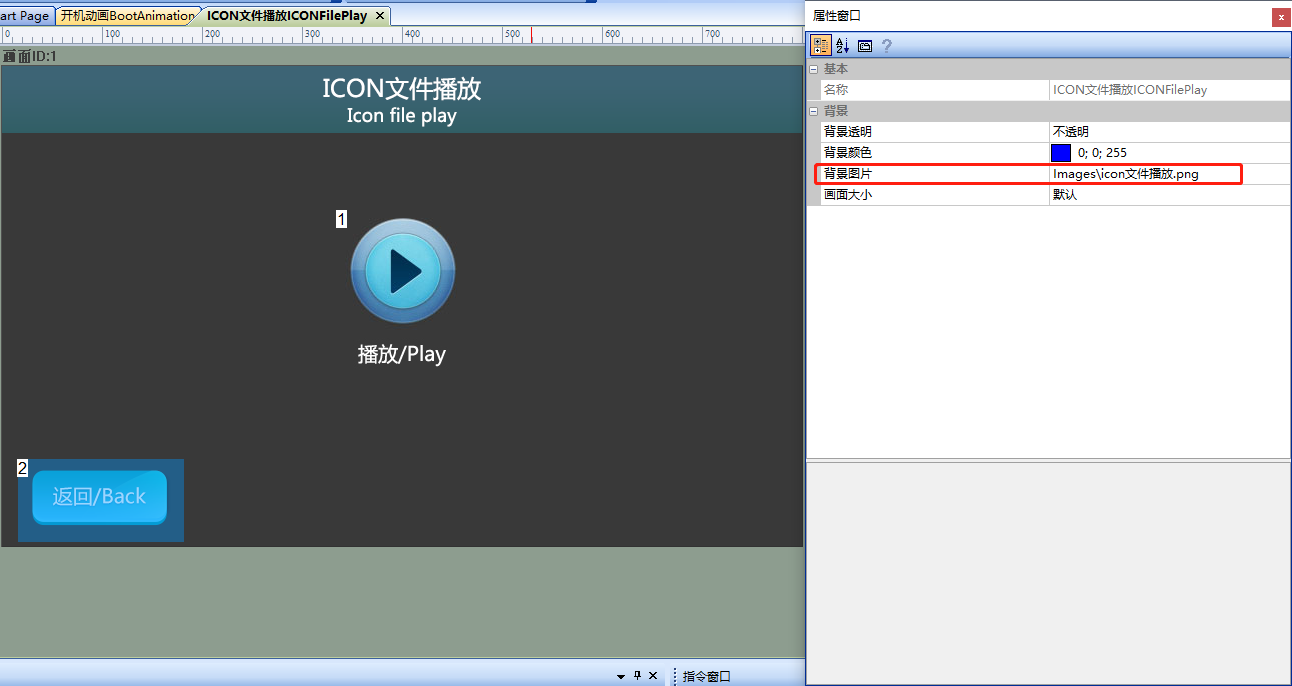Sort properties alphabetically with A-Z icon
This screenshot has width=1292, height=686.
tap(842, 46)
